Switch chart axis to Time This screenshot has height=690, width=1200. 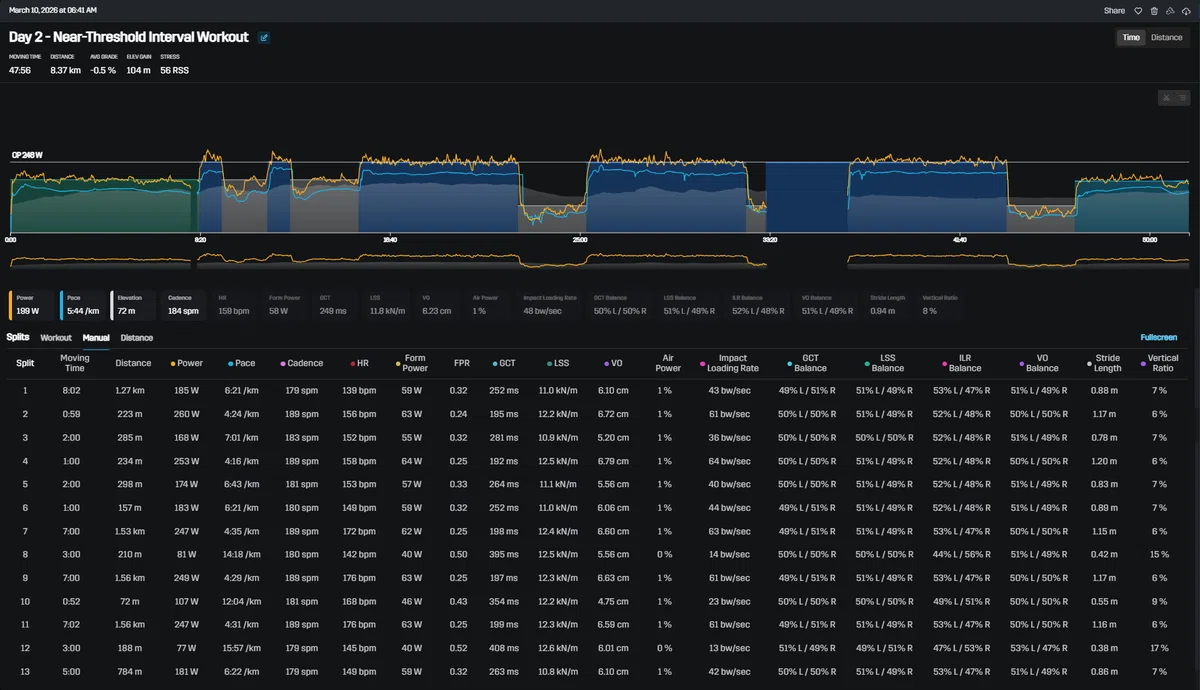(x=1130, y=37)
